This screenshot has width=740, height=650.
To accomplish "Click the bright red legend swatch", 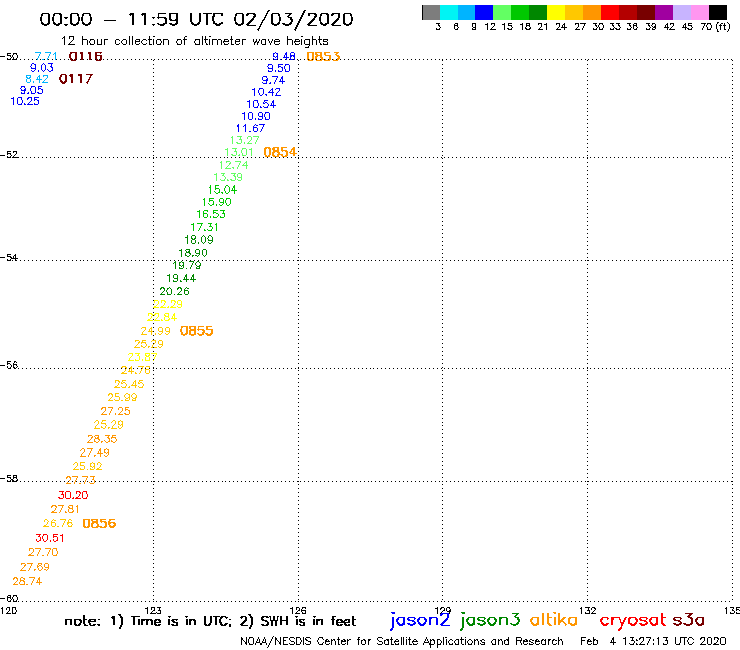I will tap(610, 12).
